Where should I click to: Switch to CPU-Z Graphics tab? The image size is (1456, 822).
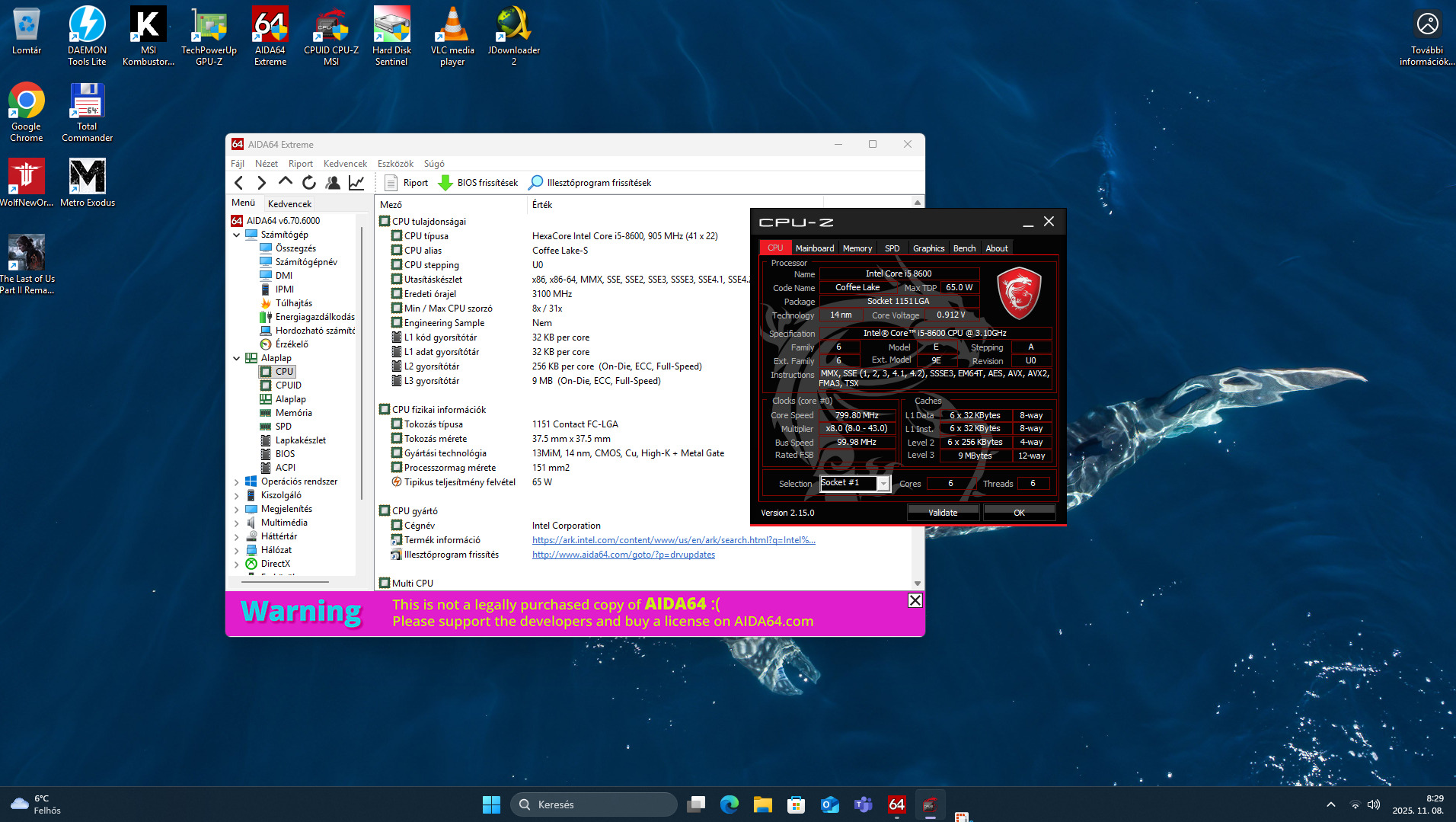(929, 248)
